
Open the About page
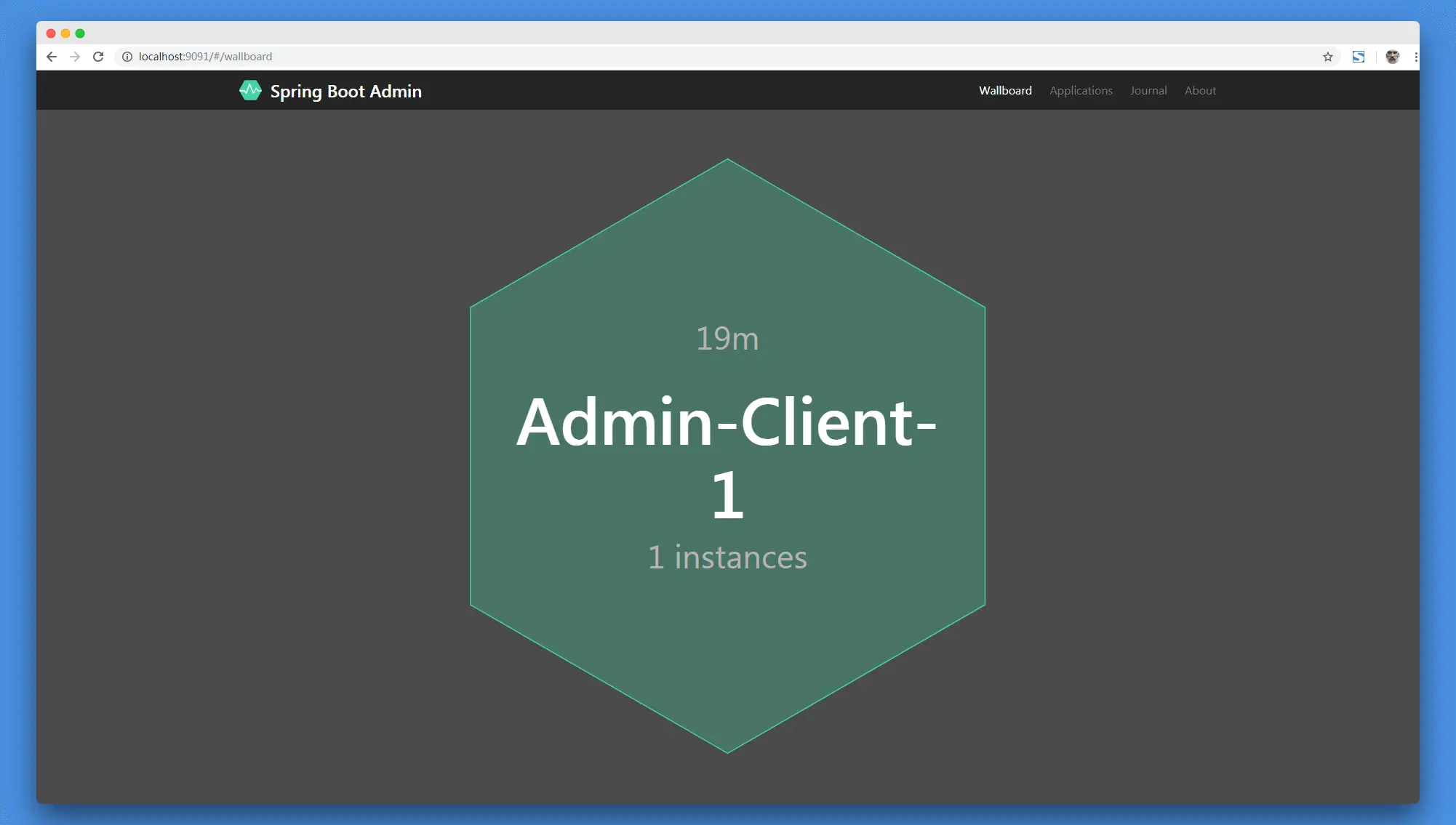1200,90
